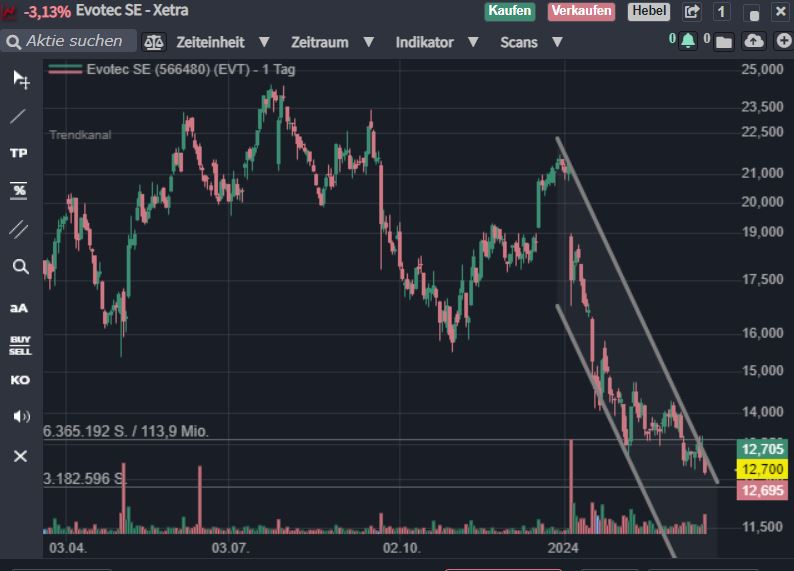This screenshot has height=571, width=794.
Task: Select the cursor pointer tool
Action: tap(20, 80)
